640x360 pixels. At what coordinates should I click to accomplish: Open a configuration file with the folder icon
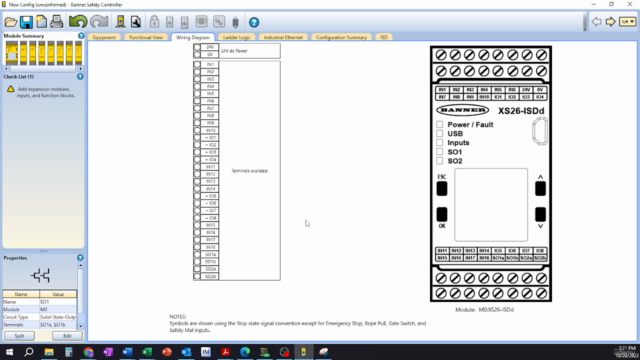(11, 22)
